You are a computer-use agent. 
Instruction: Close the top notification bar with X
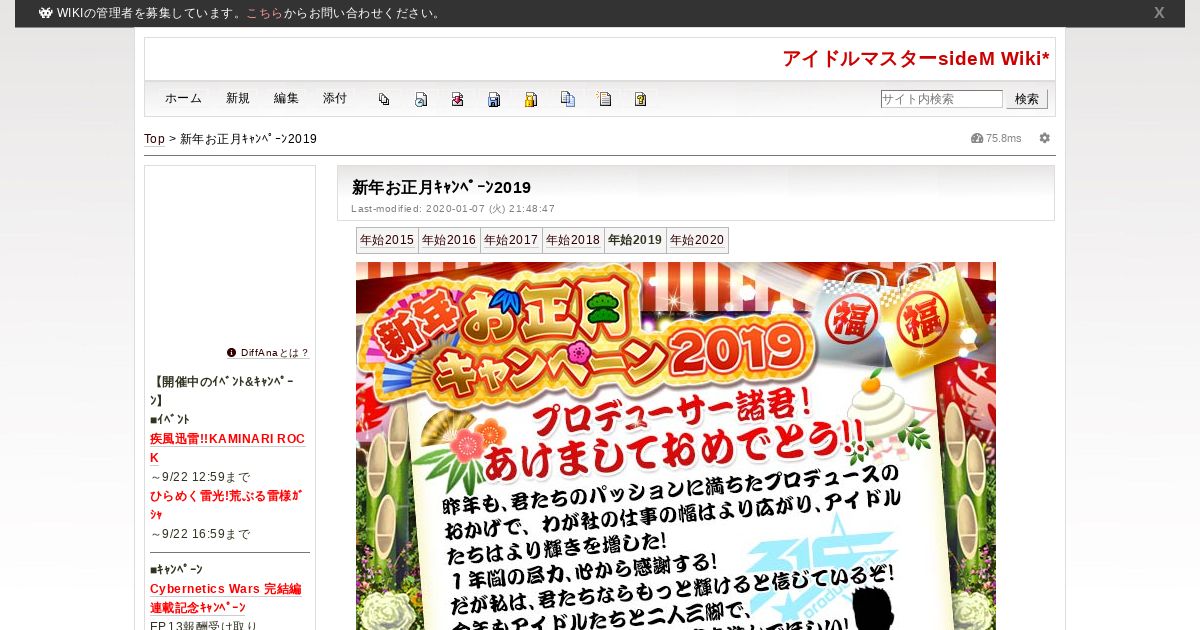1159,13
